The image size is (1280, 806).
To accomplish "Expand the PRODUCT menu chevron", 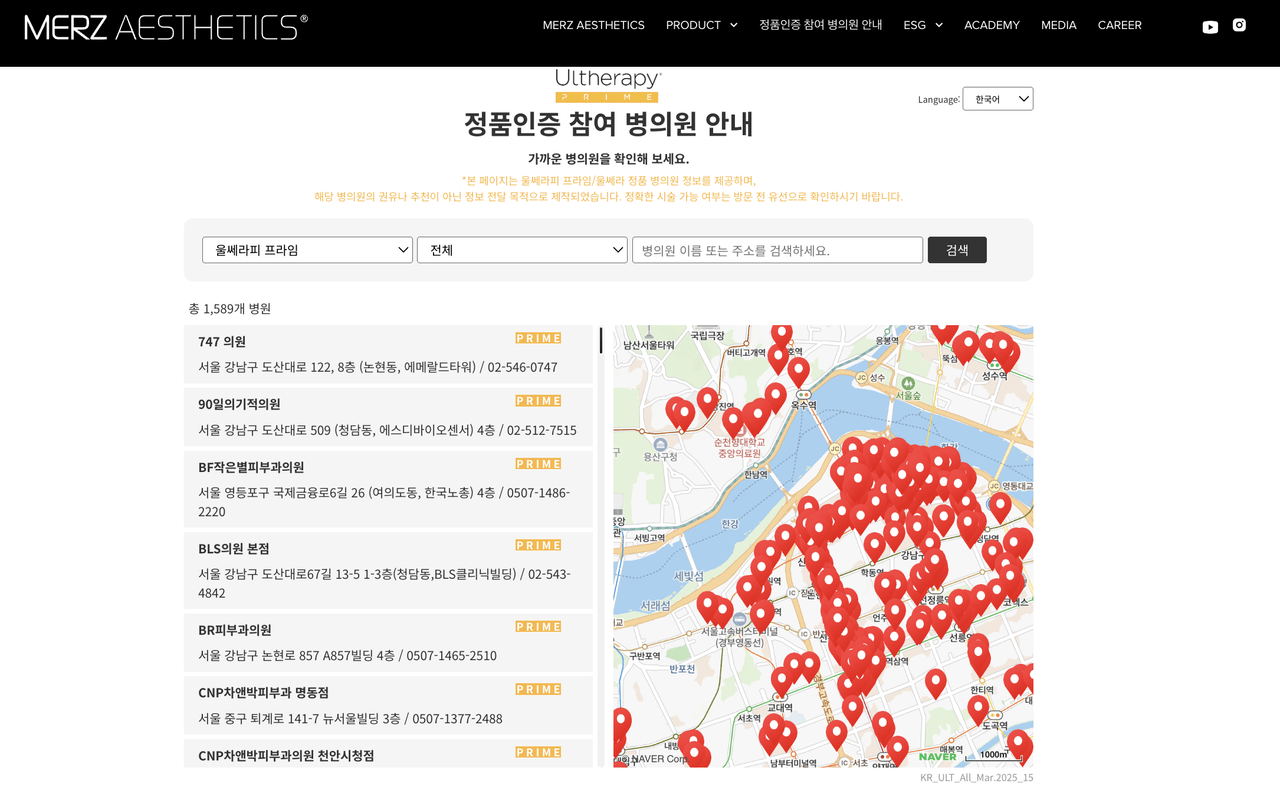I will point(734,25).
